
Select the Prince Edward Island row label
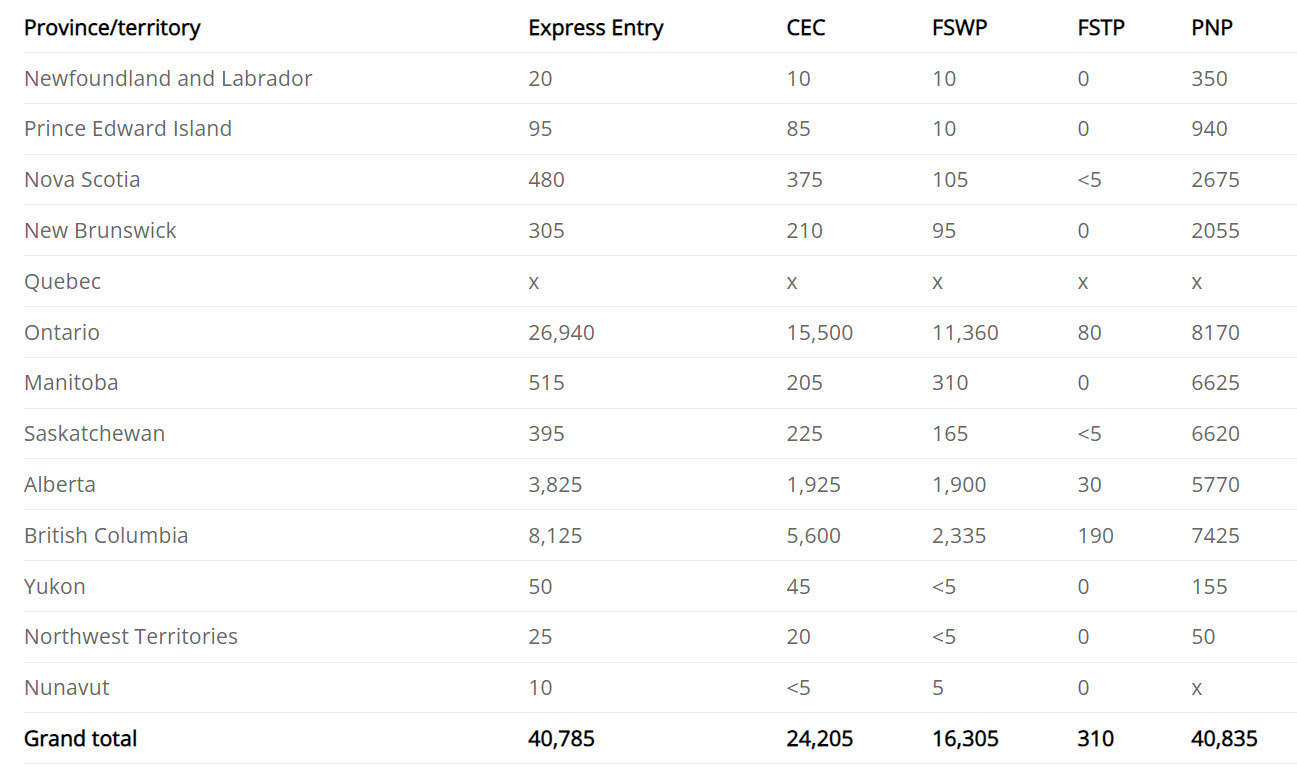(128, 129)
